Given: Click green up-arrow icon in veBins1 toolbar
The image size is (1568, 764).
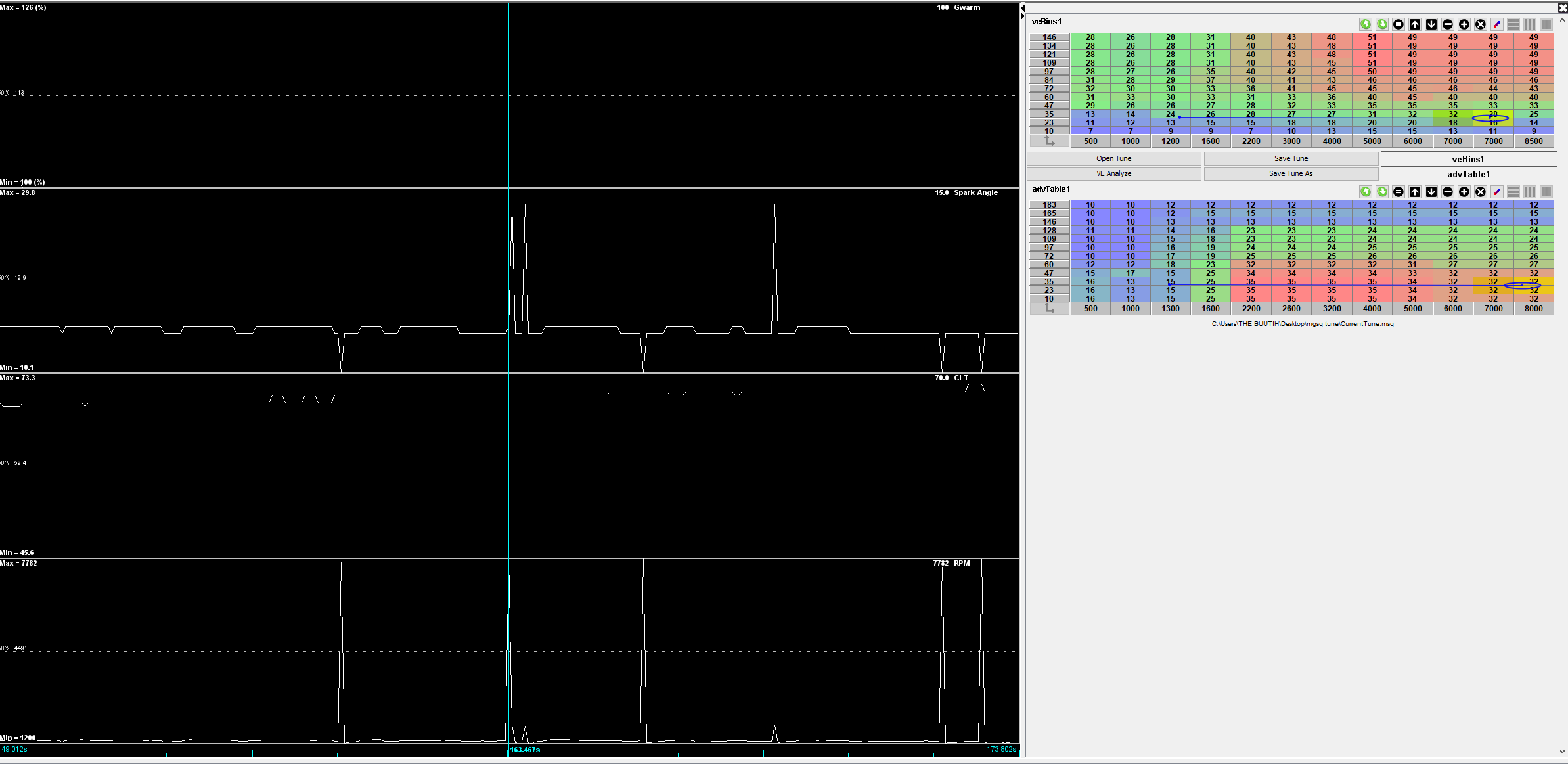Looking at the screenshot, I should pyautogui.click(x=1366, y=24).
